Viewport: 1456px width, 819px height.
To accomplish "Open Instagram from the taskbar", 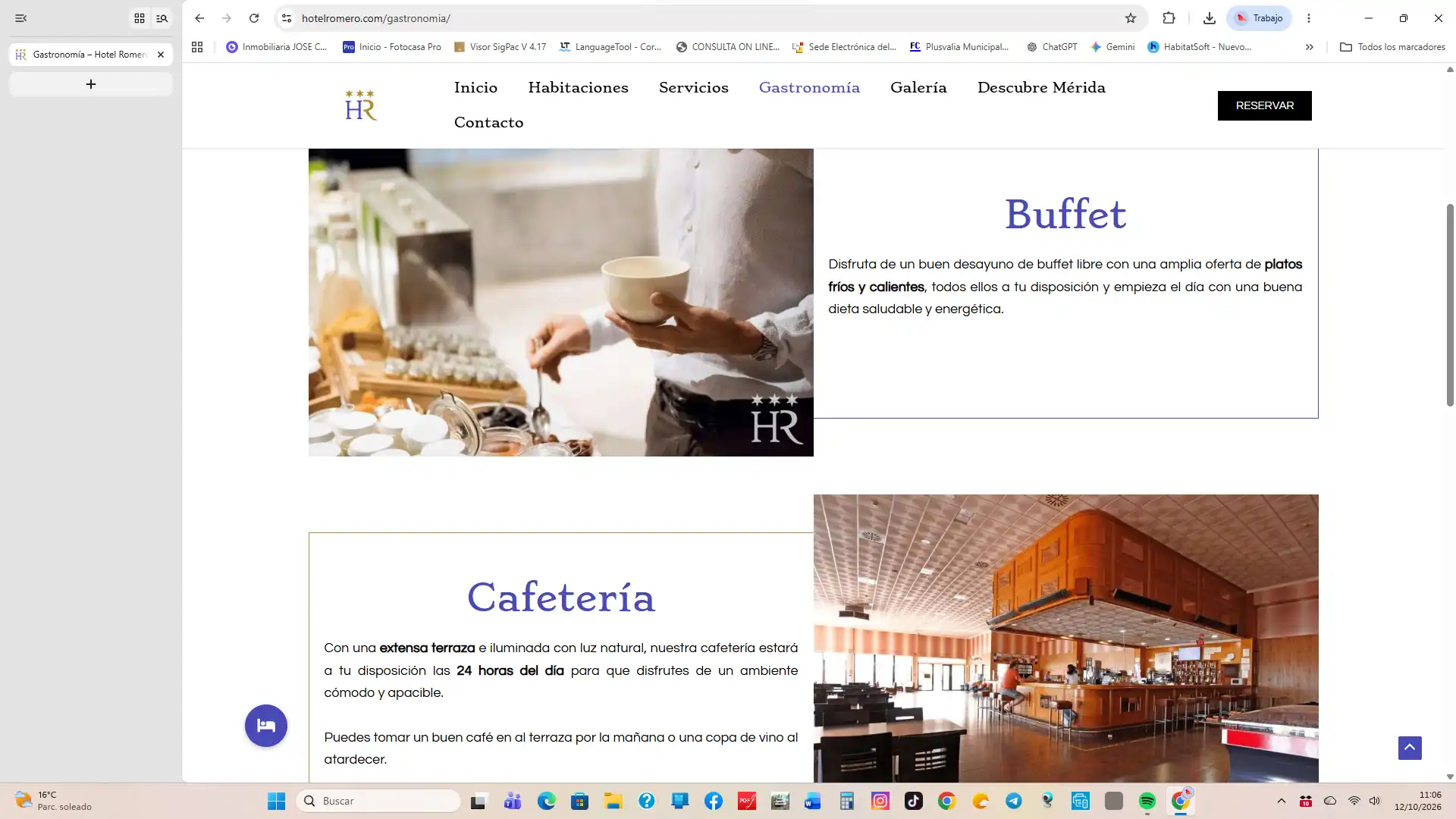I will 880,801.
